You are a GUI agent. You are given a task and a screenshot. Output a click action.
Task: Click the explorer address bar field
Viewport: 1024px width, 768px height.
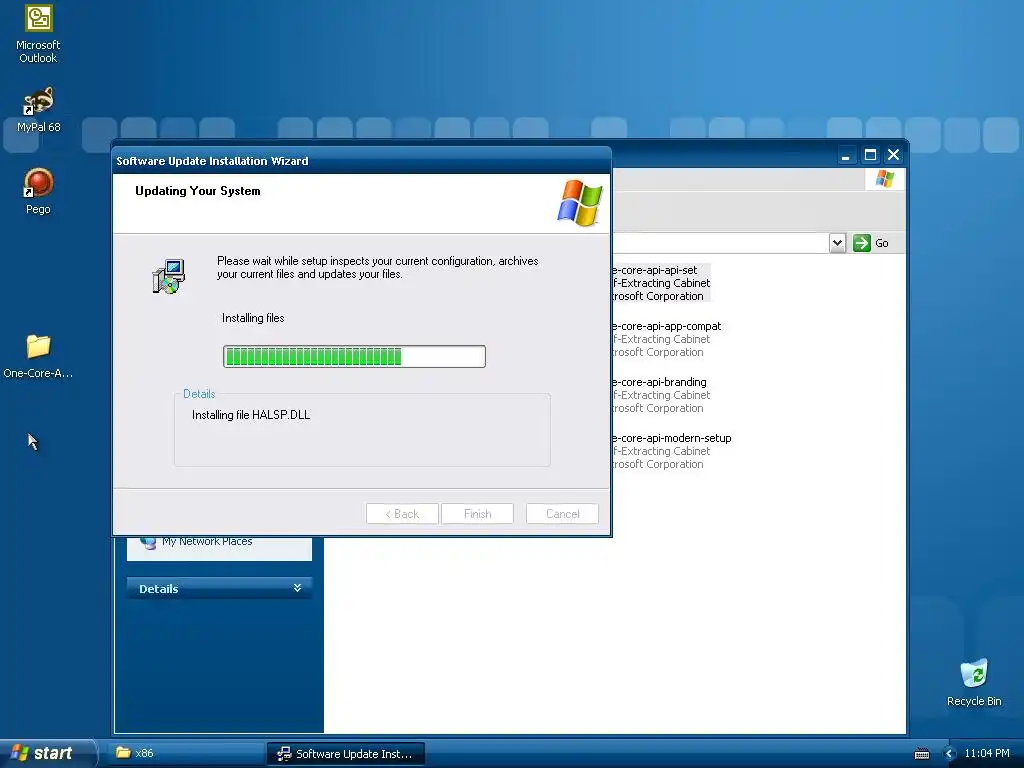pyautogui.click(x=720, y=243)
